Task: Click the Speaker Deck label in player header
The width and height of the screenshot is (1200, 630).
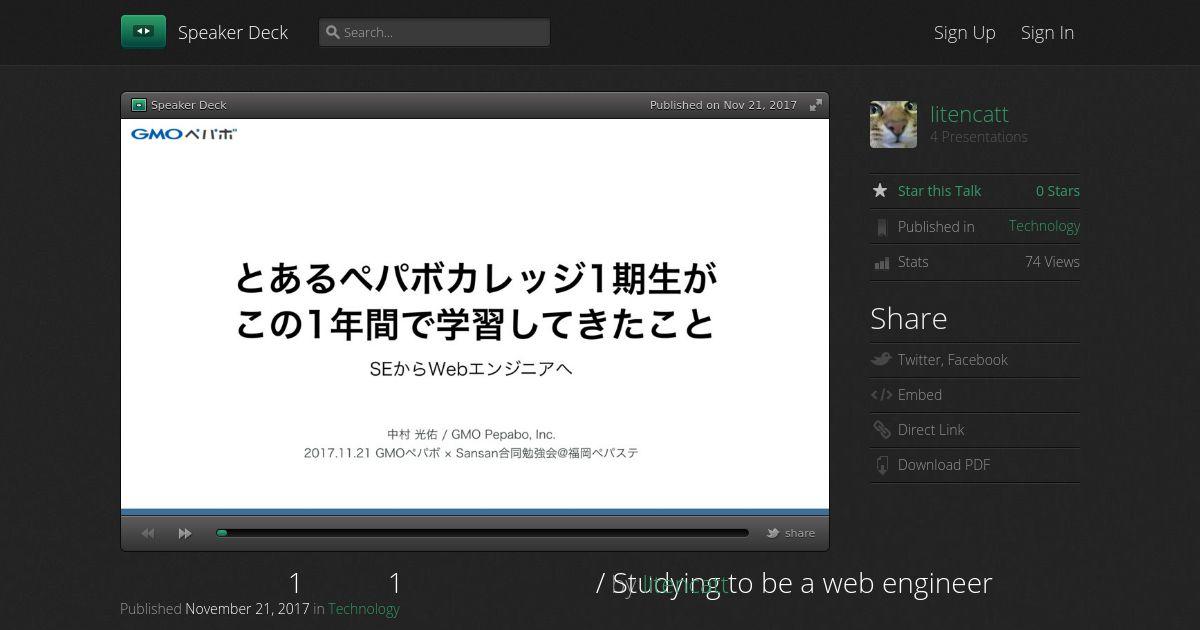Action: pos(189,105)
